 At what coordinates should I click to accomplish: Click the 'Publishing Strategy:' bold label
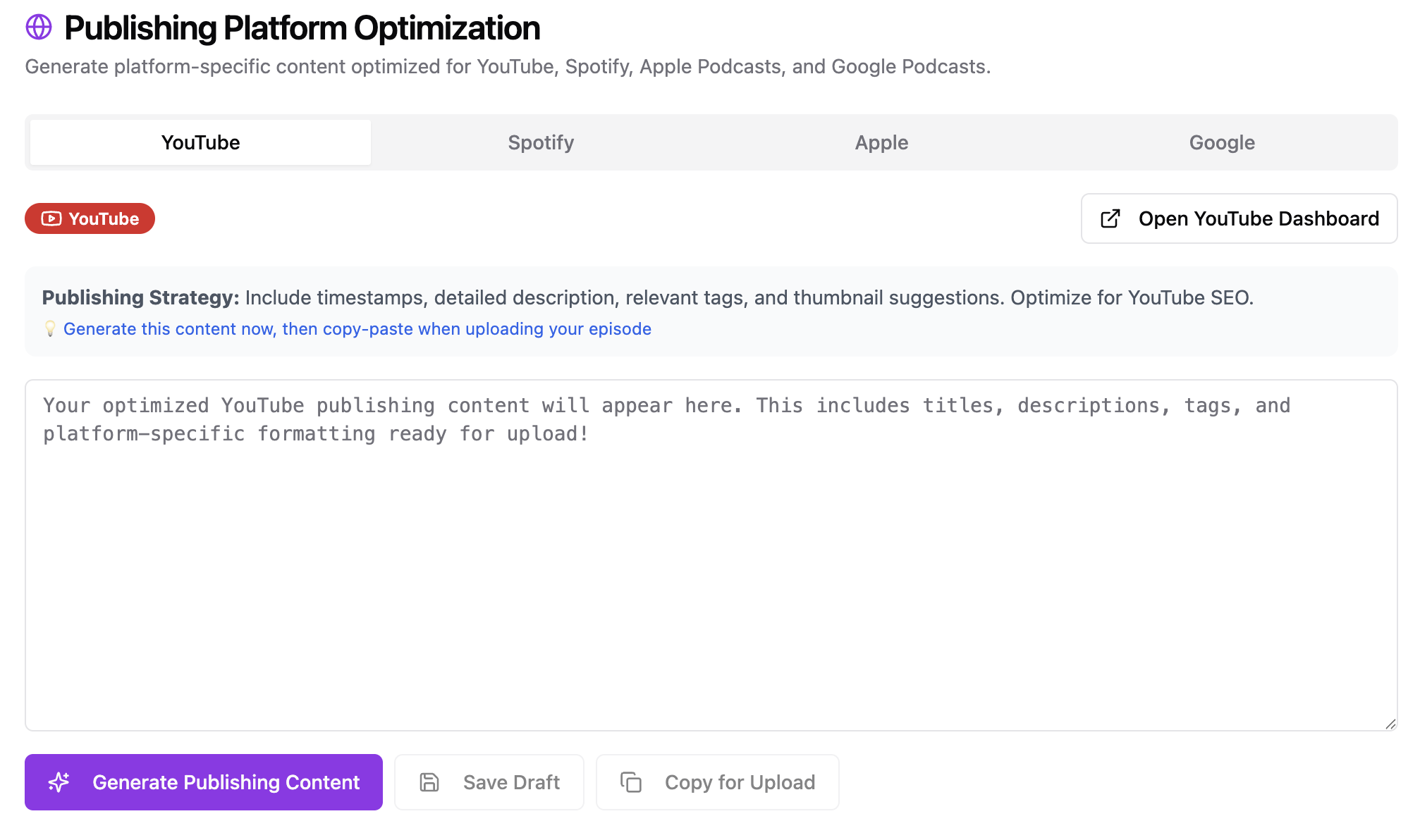[141, 297]
